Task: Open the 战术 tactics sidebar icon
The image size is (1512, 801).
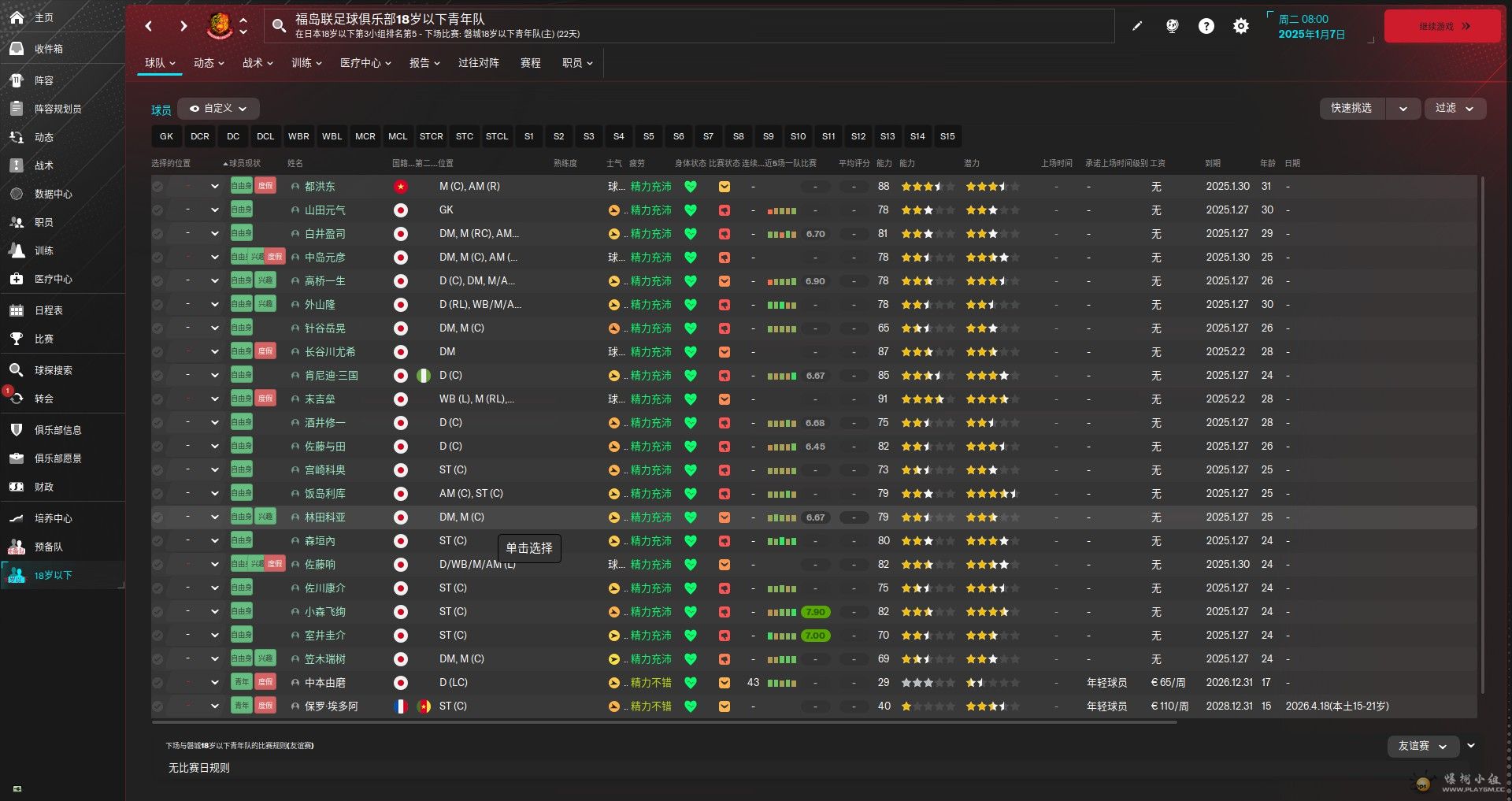Action: click(17, 165)
